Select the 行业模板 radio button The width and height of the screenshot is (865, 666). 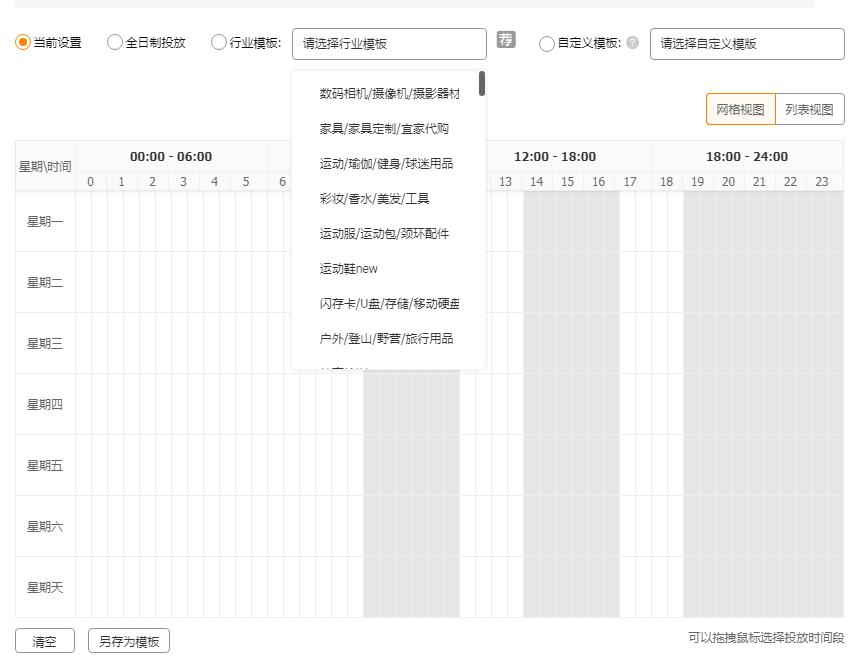218,42
